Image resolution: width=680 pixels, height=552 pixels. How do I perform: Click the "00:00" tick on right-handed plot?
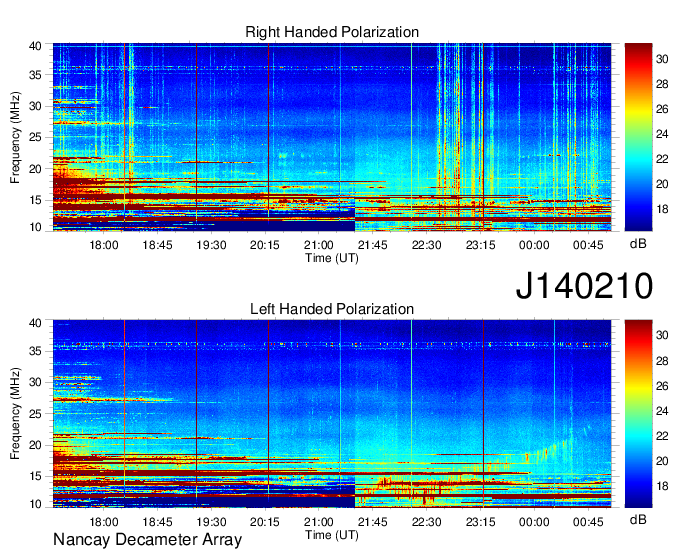[x=534, y=245]
